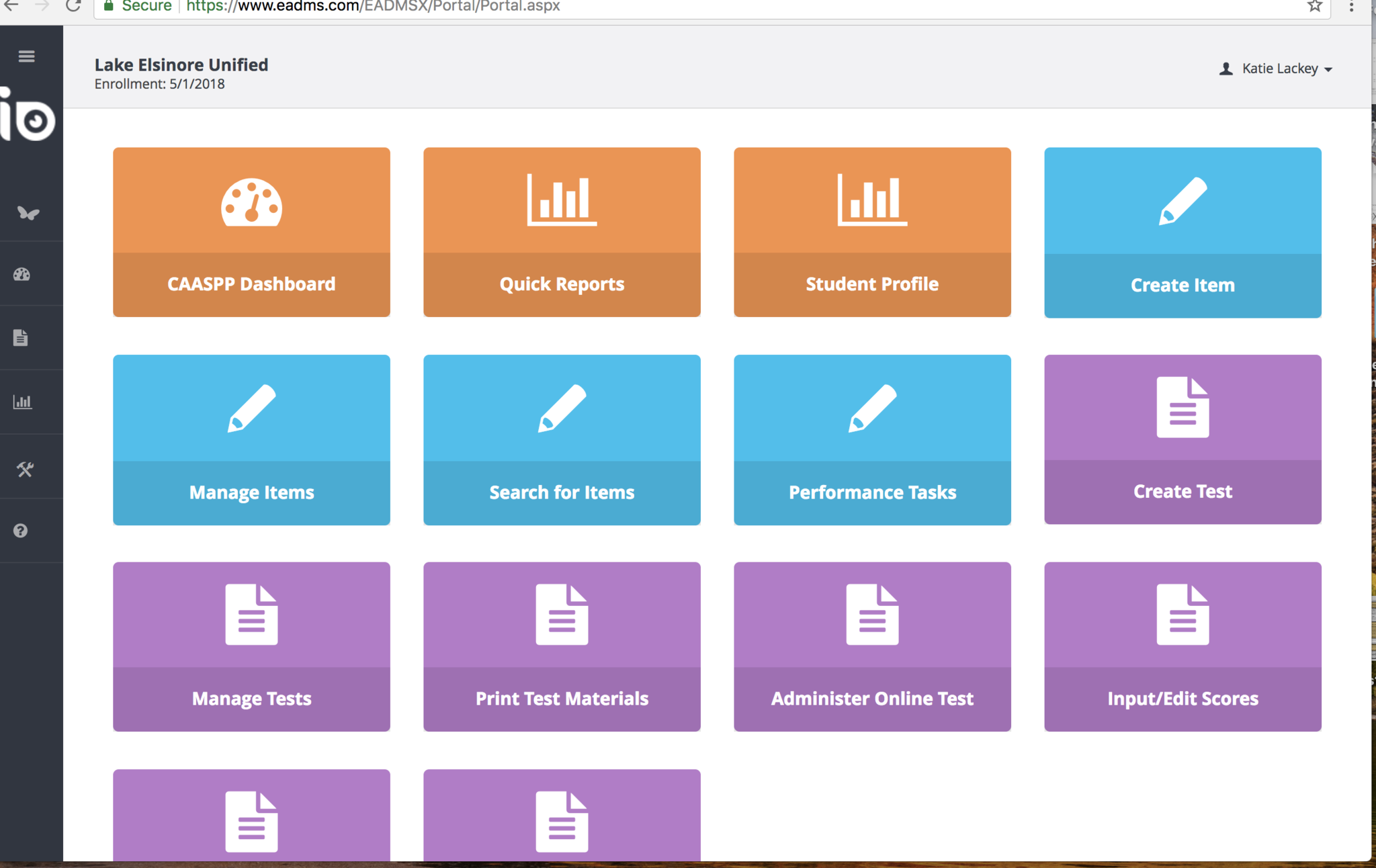Toggle the hamburger sidebar menu
This screenshot has width=1376, height=868.
click(x=26, y=56)
